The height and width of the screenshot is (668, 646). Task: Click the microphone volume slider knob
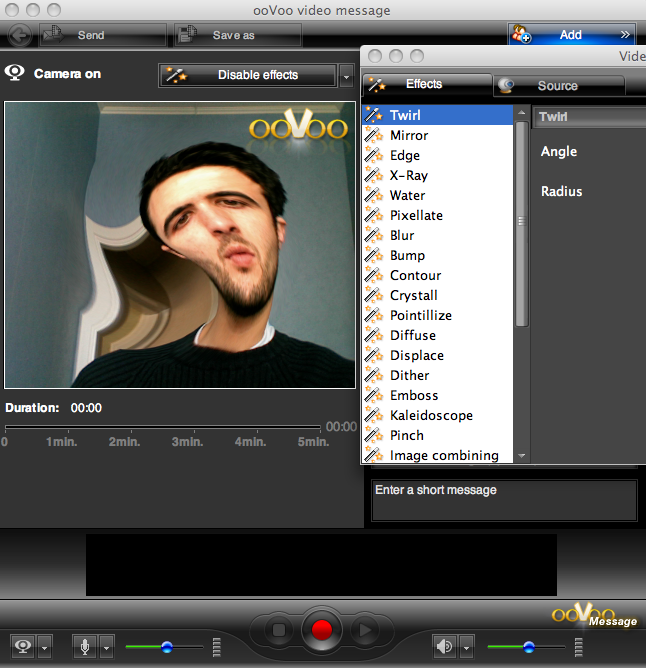pyautogui.click(x=167, y=647)
